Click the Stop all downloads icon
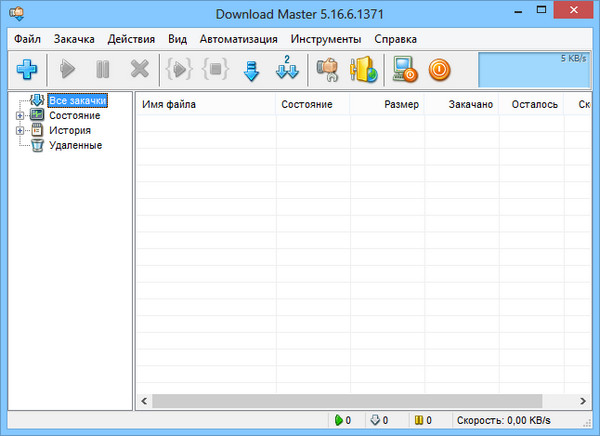Image resolution: width=600 pixels, height=436 pixels. pyautogui.click(x=214, y=70)
